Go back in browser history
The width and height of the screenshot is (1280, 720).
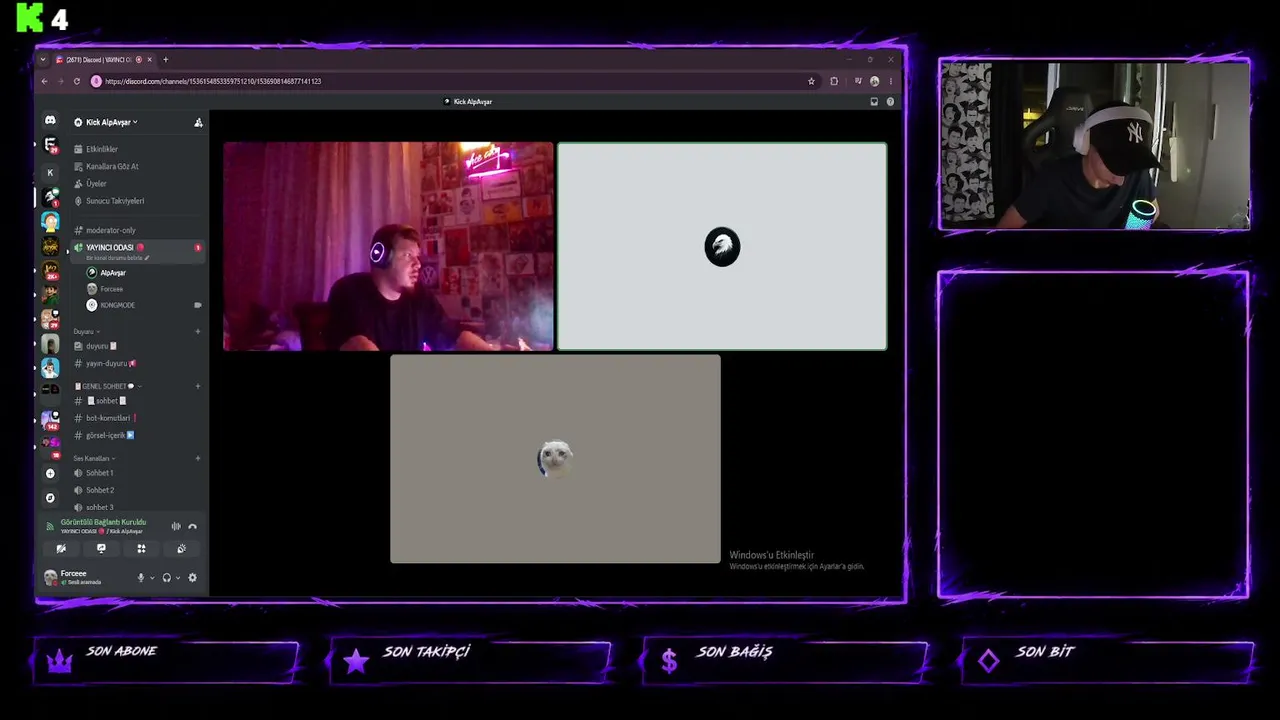44,81
